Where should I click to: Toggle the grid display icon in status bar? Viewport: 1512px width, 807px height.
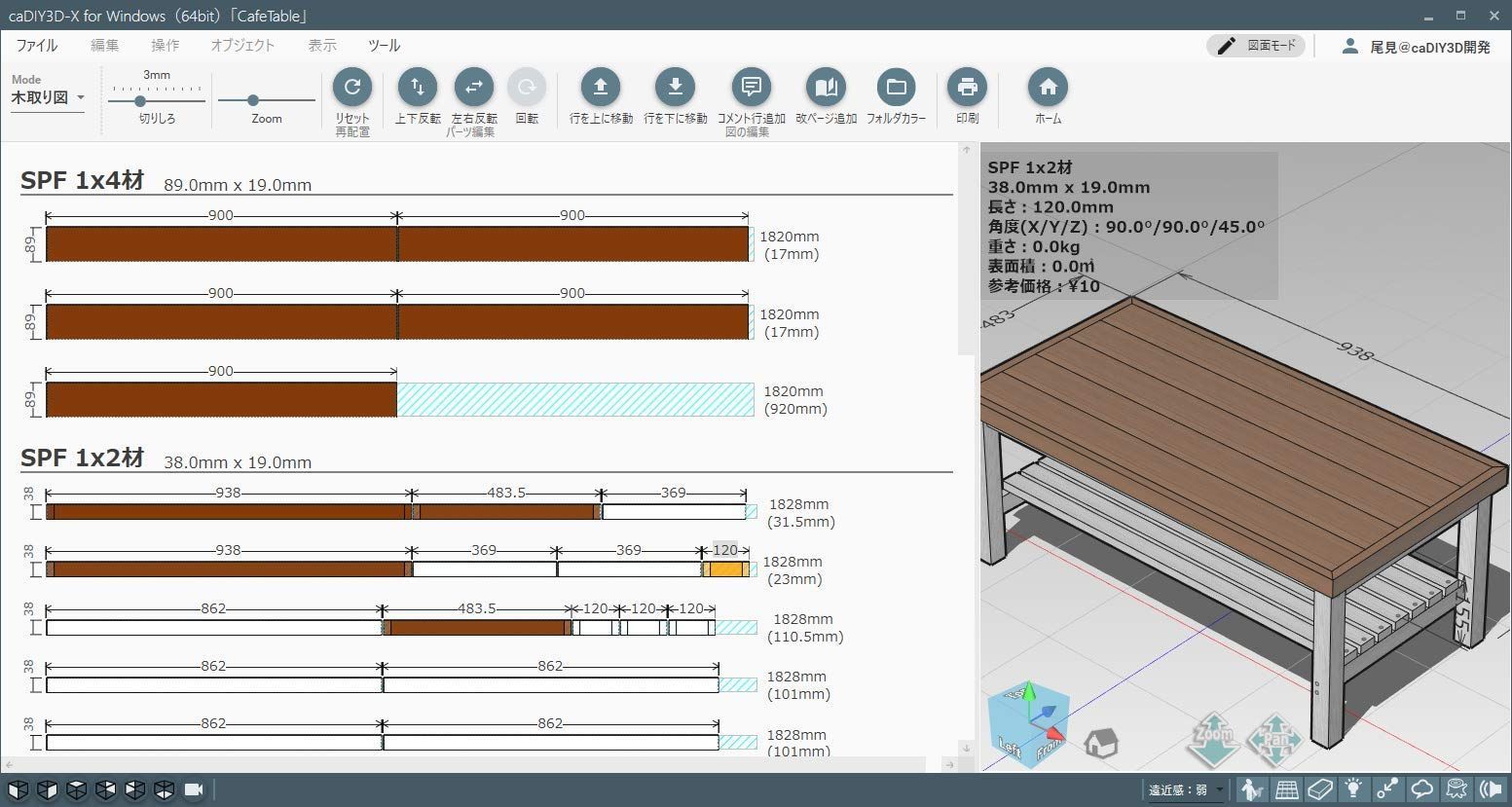1286,789
